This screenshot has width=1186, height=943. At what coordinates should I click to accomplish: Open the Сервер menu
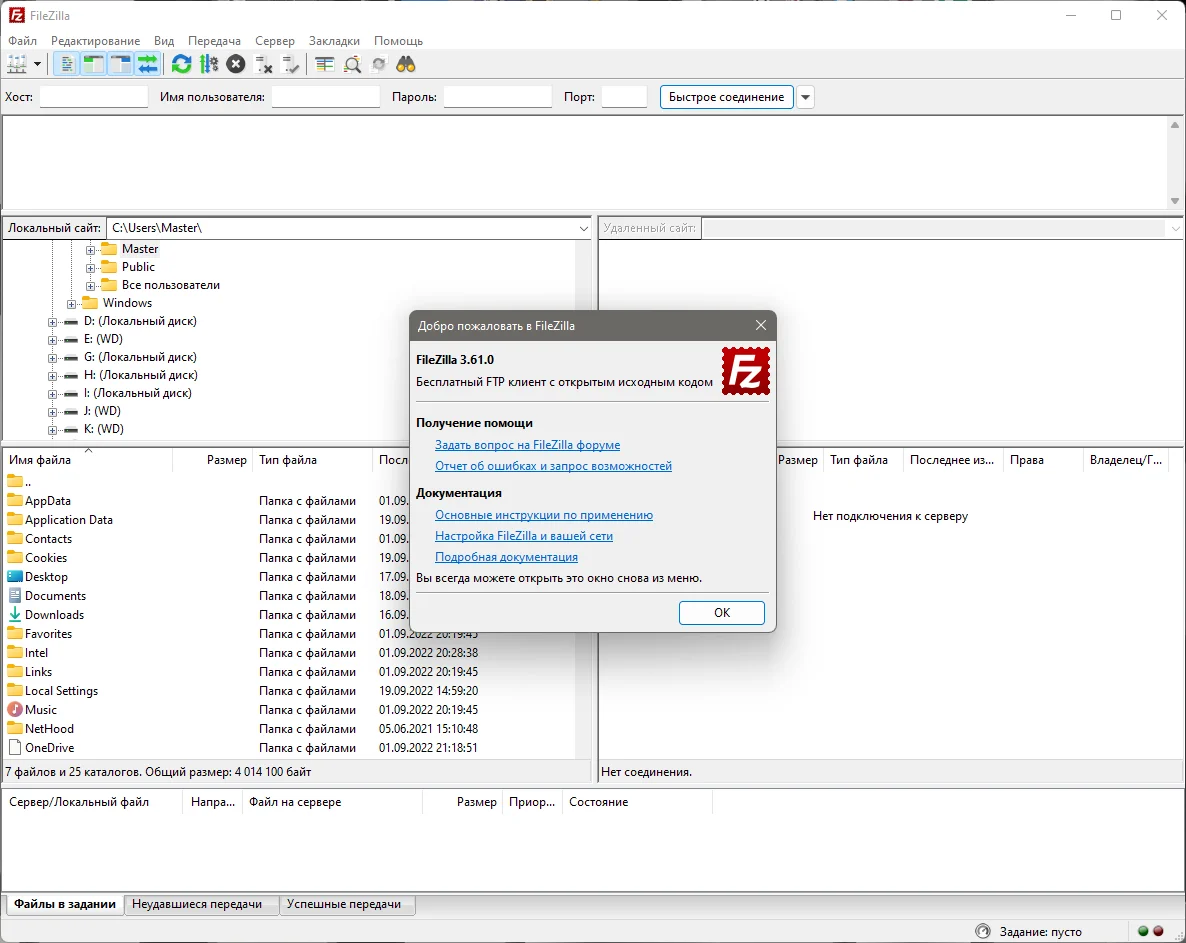275,41
